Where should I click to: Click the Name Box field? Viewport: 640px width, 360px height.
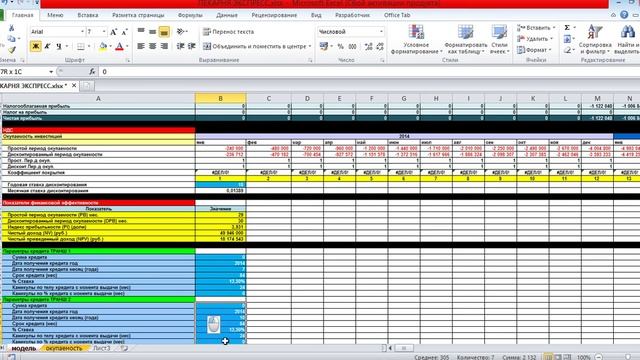click(24, 71)
